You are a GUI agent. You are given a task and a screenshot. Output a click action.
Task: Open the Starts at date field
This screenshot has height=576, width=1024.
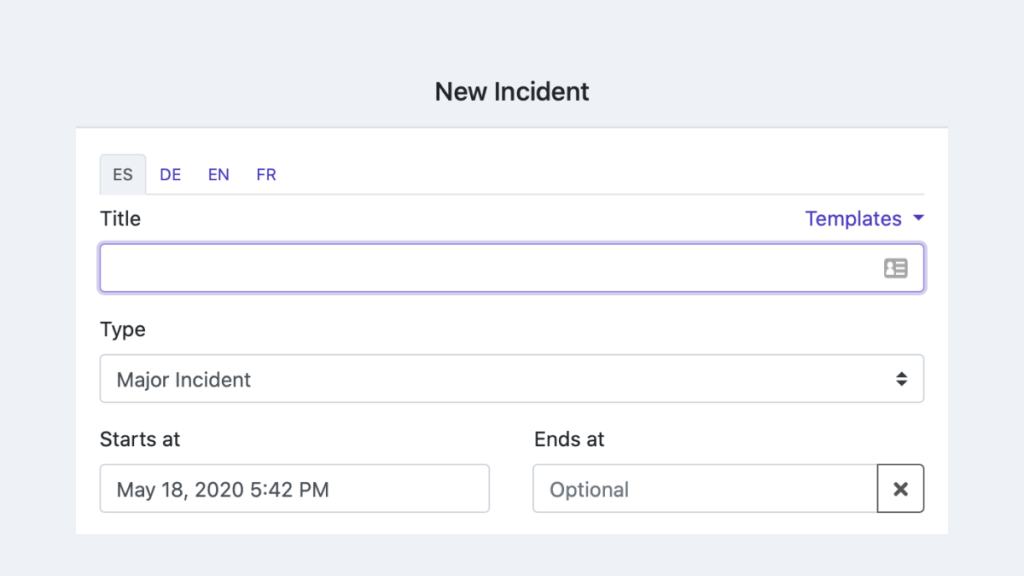(295, 488)
